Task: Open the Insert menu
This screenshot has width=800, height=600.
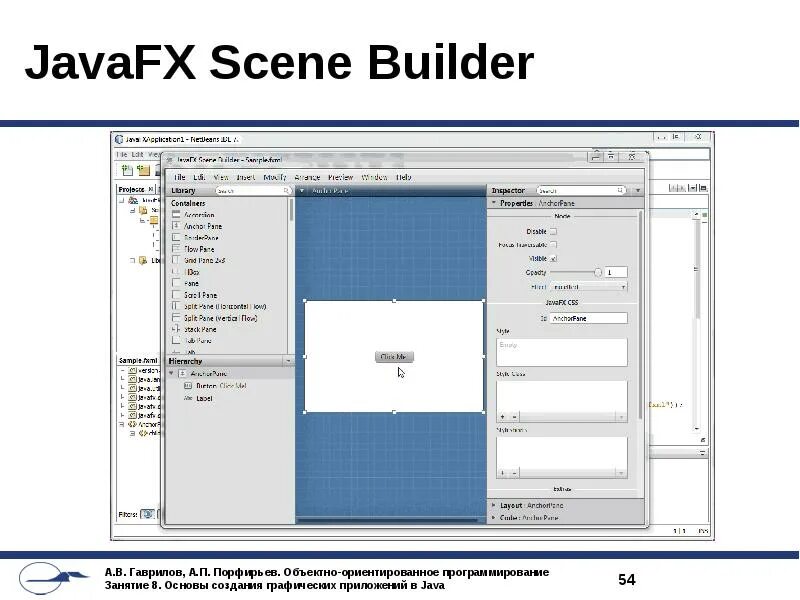Action: coord(245,177)
